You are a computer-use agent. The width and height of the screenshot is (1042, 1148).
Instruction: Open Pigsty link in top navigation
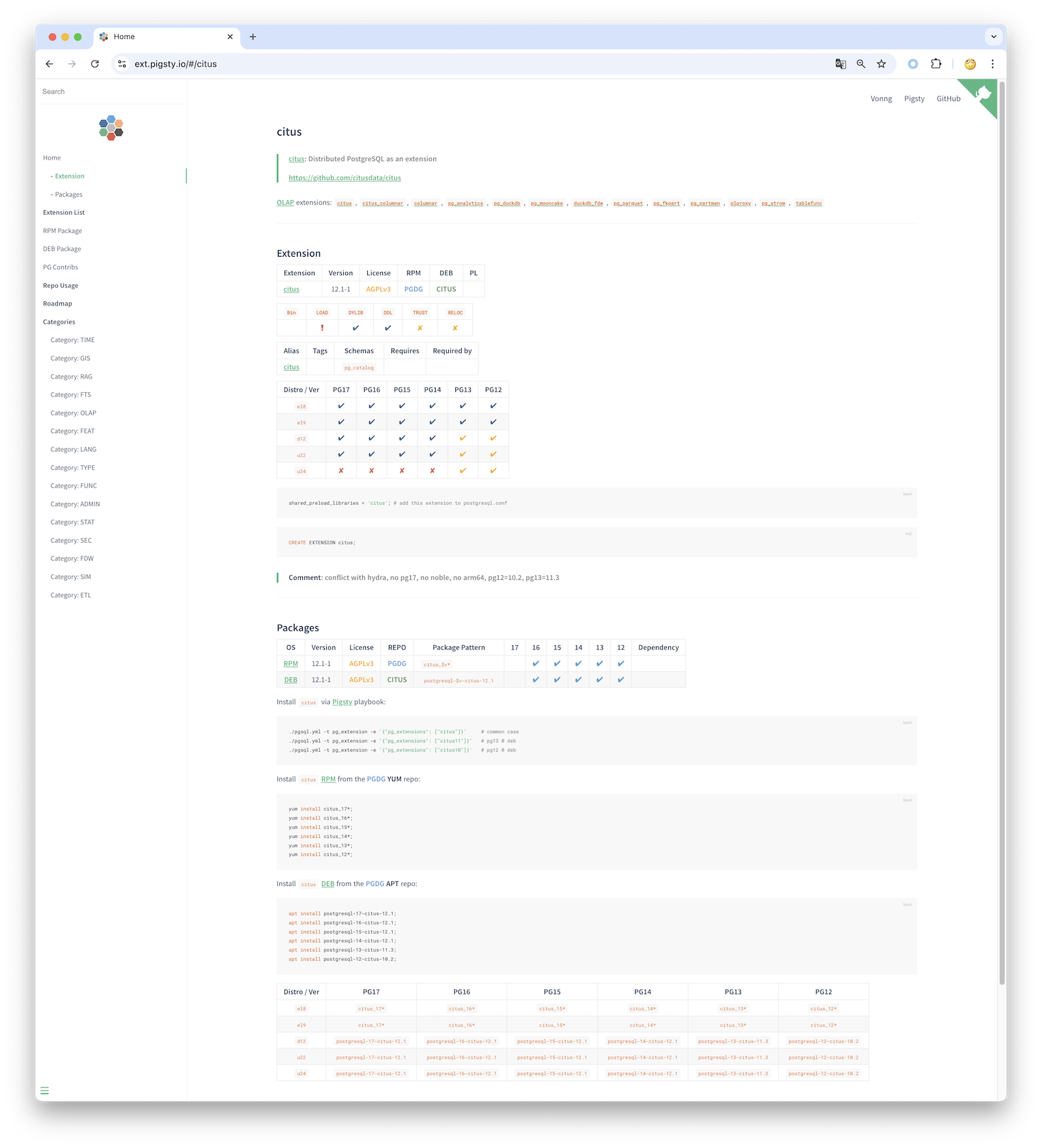coord(914,99)
